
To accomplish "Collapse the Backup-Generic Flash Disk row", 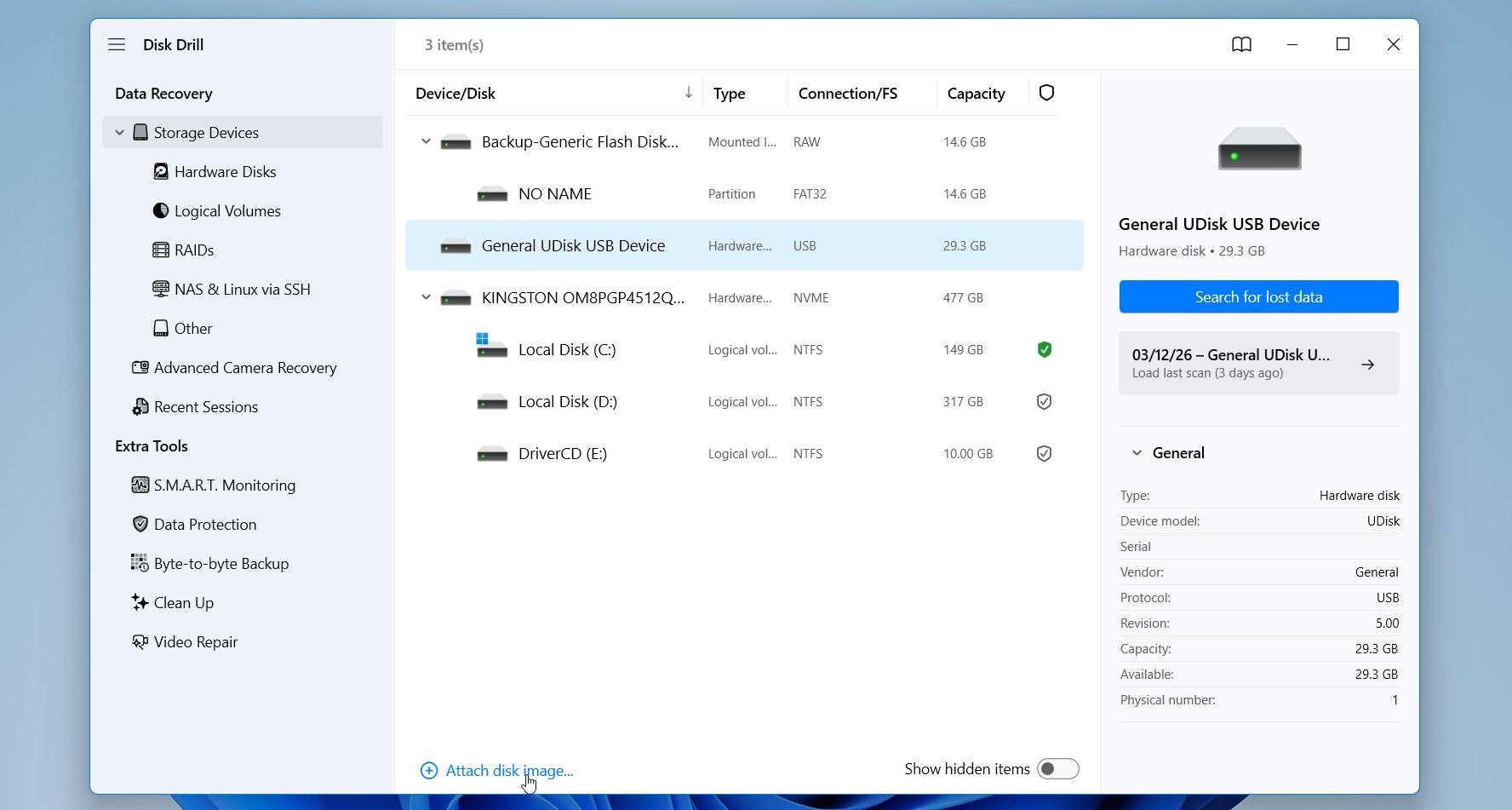I will (426, 142).
